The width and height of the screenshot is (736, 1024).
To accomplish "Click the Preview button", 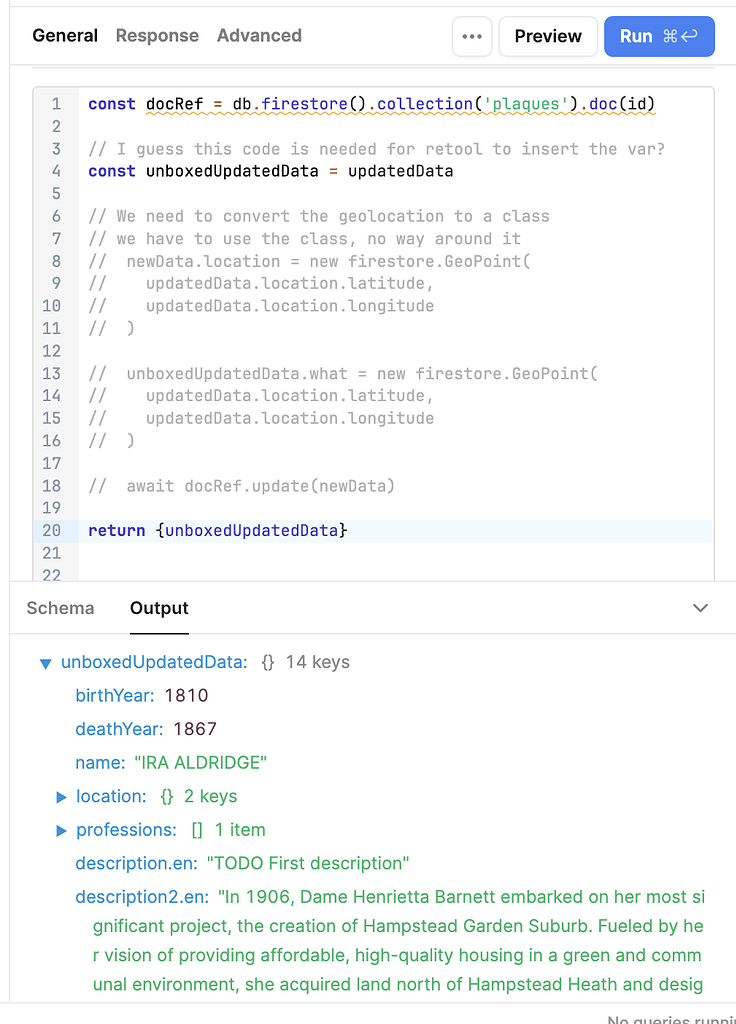I will 548,36.
